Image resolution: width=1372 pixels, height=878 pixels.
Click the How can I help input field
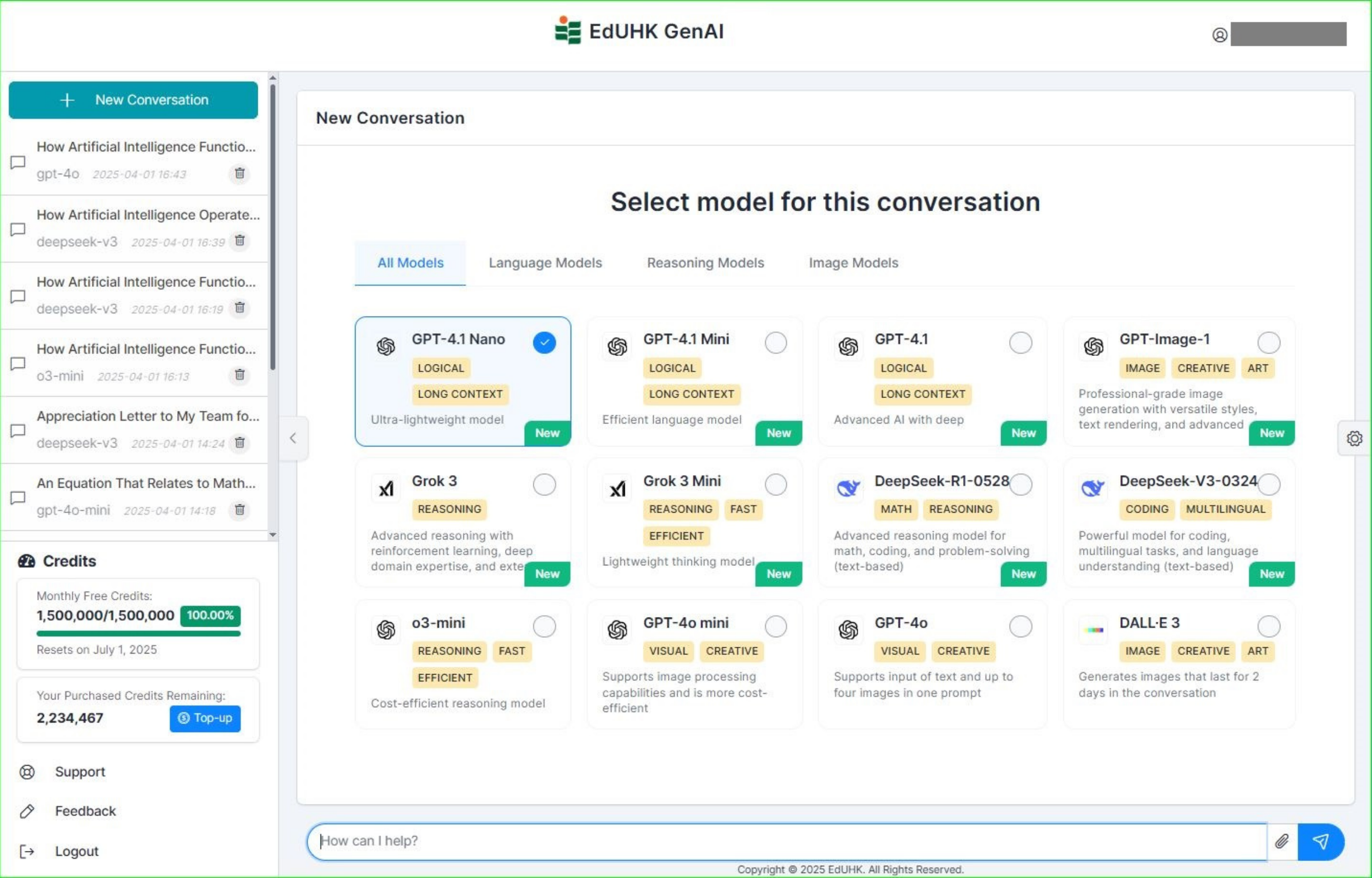[x=787, y=841]
